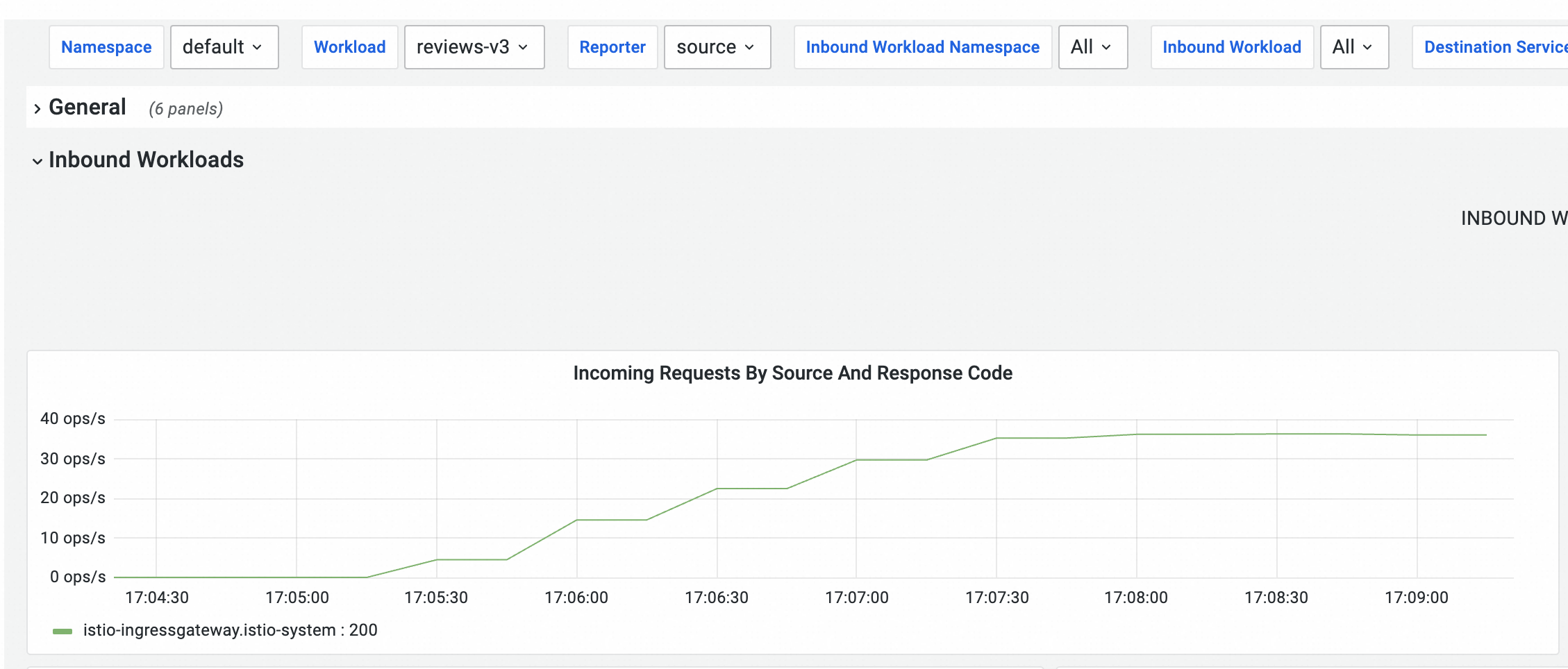Click the 17:06:30 time axis label

717,598
